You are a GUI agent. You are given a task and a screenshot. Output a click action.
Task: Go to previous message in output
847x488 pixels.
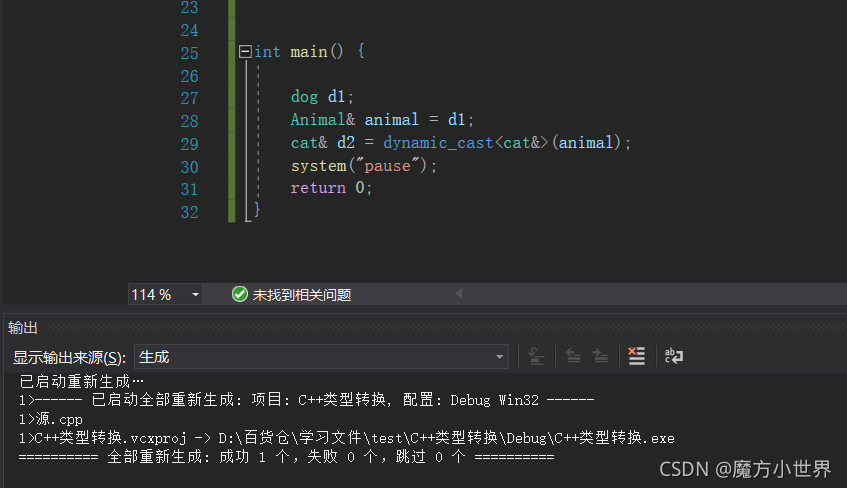point(573,356)
